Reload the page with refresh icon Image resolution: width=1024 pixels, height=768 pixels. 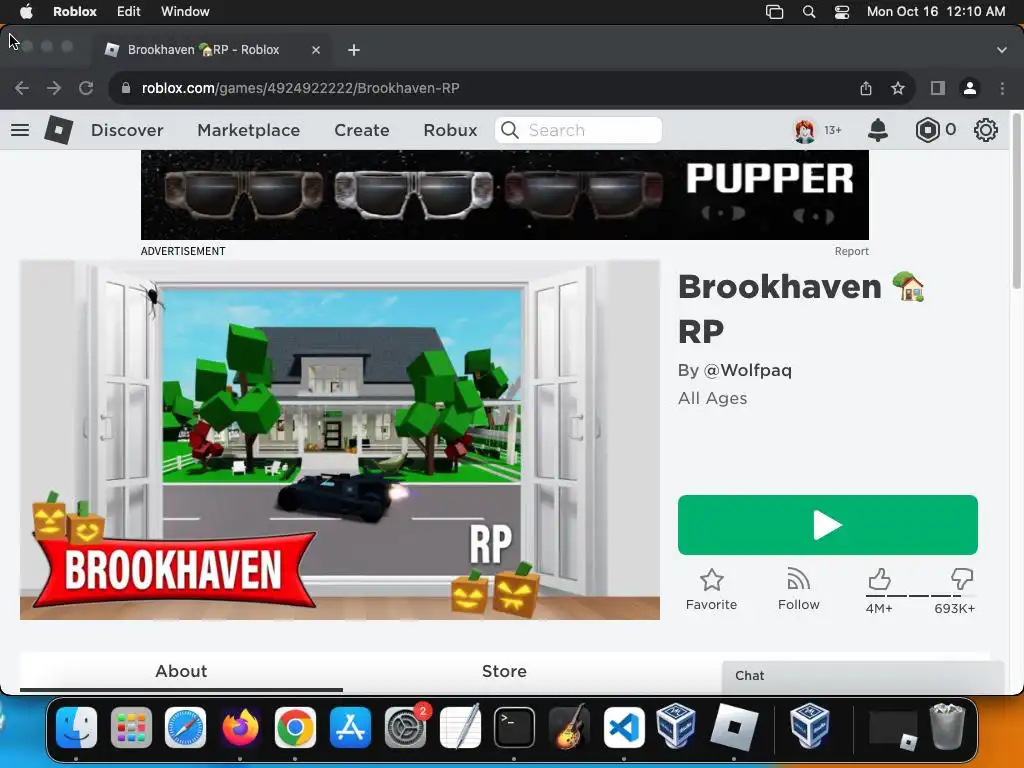pyautogui.click(x=86, y=88)
